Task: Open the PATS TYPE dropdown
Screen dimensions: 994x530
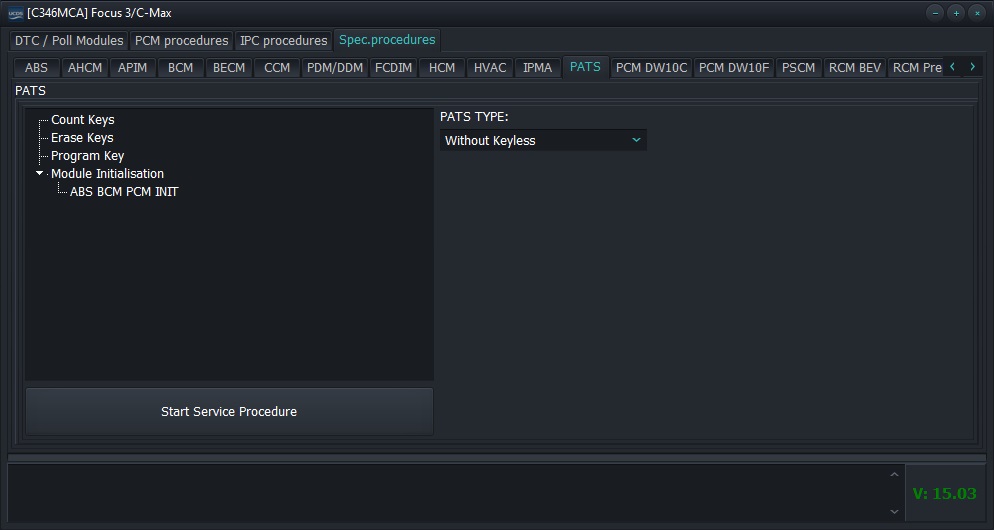Action: 543,141
